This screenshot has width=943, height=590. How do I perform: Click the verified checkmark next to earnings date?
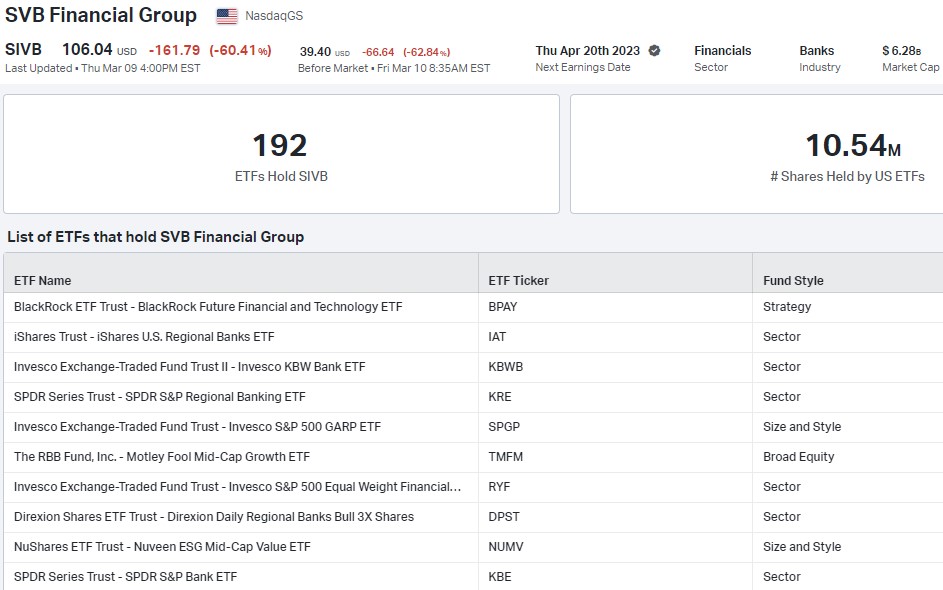pos(655,50)
